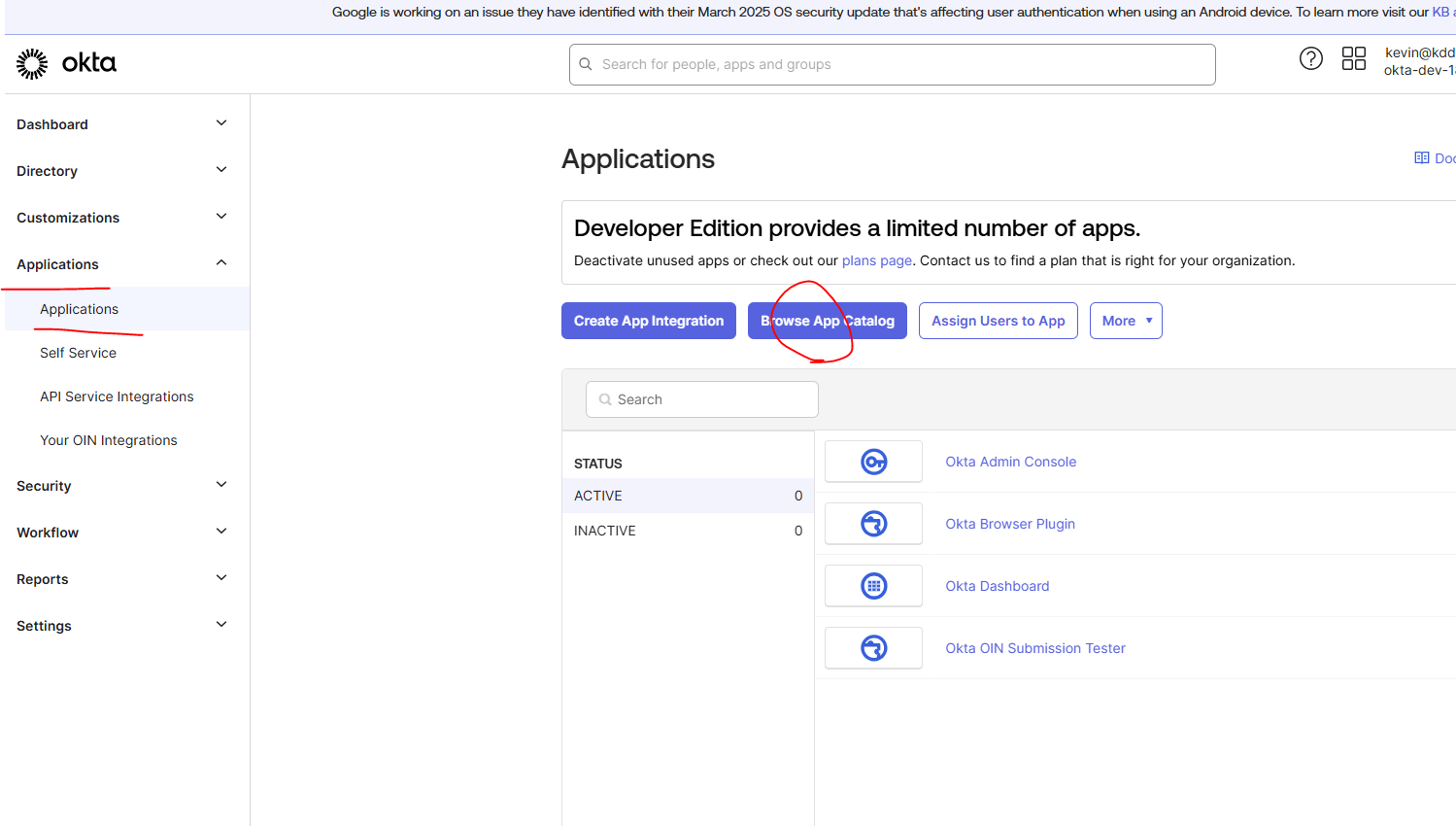Click the top search for people, apps field
Image resolution: width=1456 pixels, height=826 pixels.
coord(893,64)
